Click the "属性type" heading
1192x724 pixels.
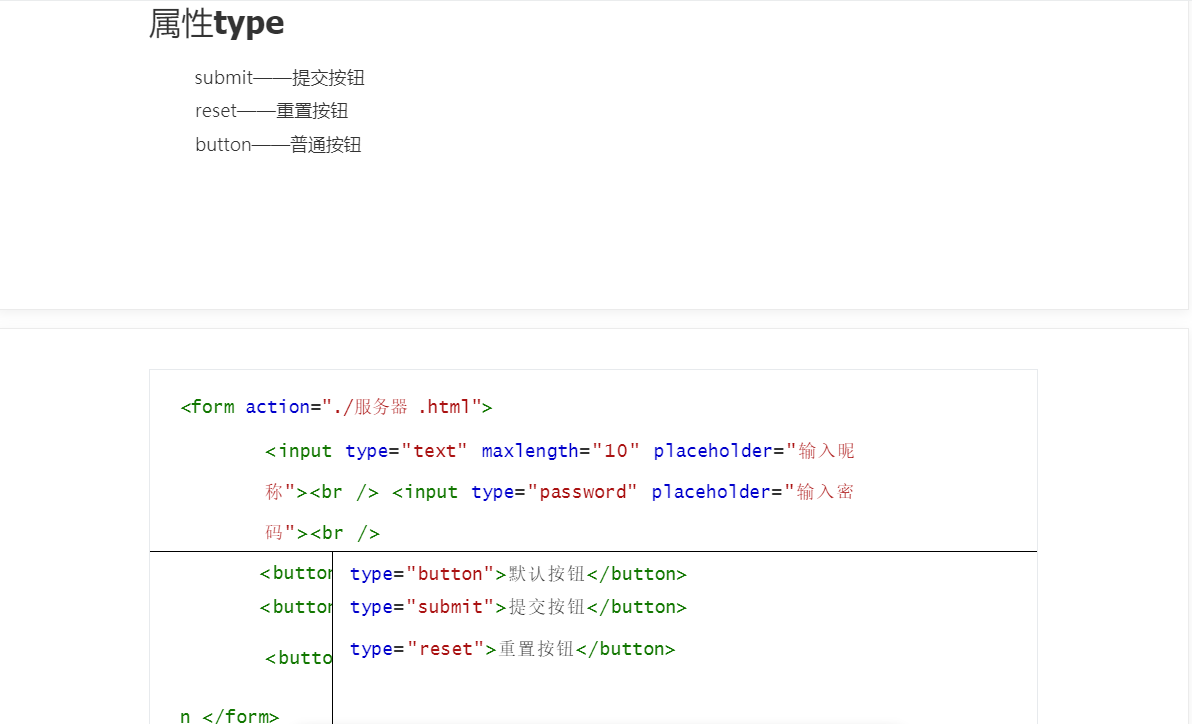coord(216,23)
